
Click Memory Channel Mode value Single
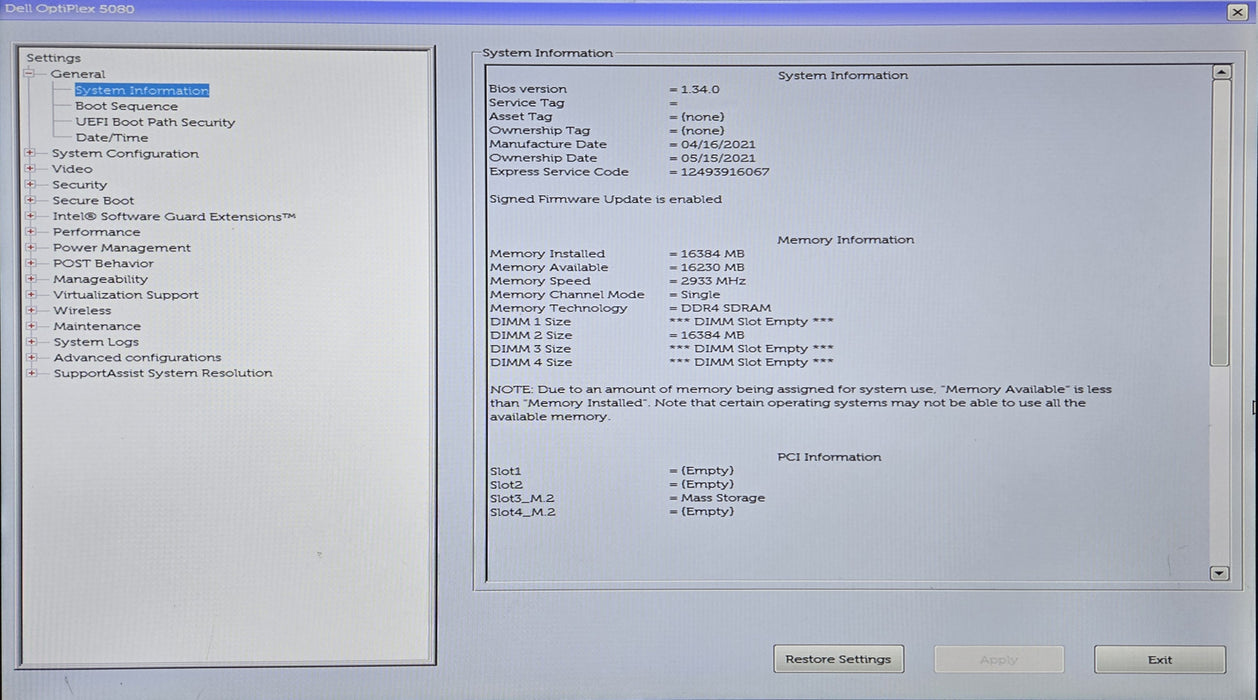700,295
